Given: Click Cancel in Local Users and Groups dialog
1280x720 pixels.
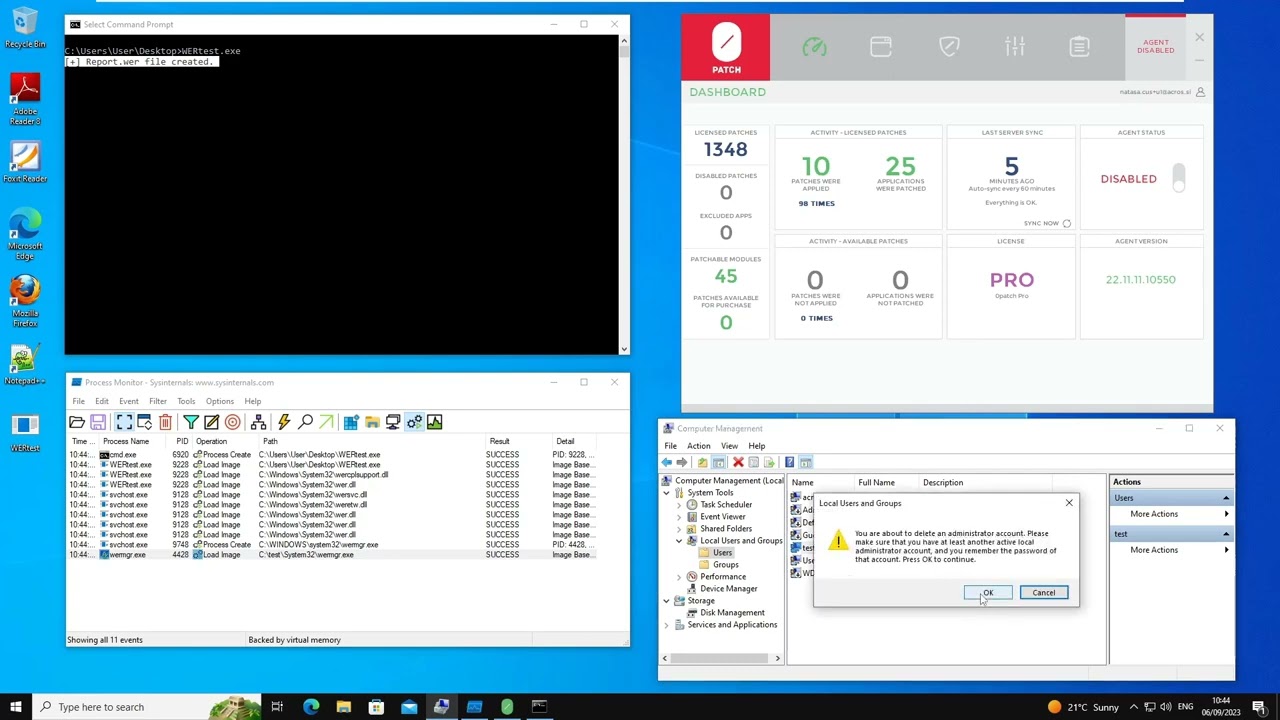Looking at the screenshot, I should tap(1044, 593).
